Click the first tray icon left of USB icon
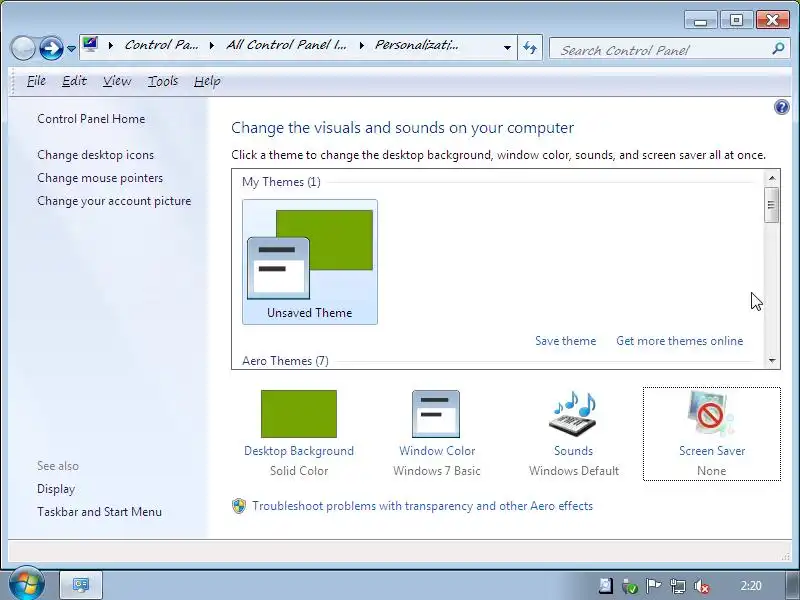The image size is (800, 600). click(606, 586)
